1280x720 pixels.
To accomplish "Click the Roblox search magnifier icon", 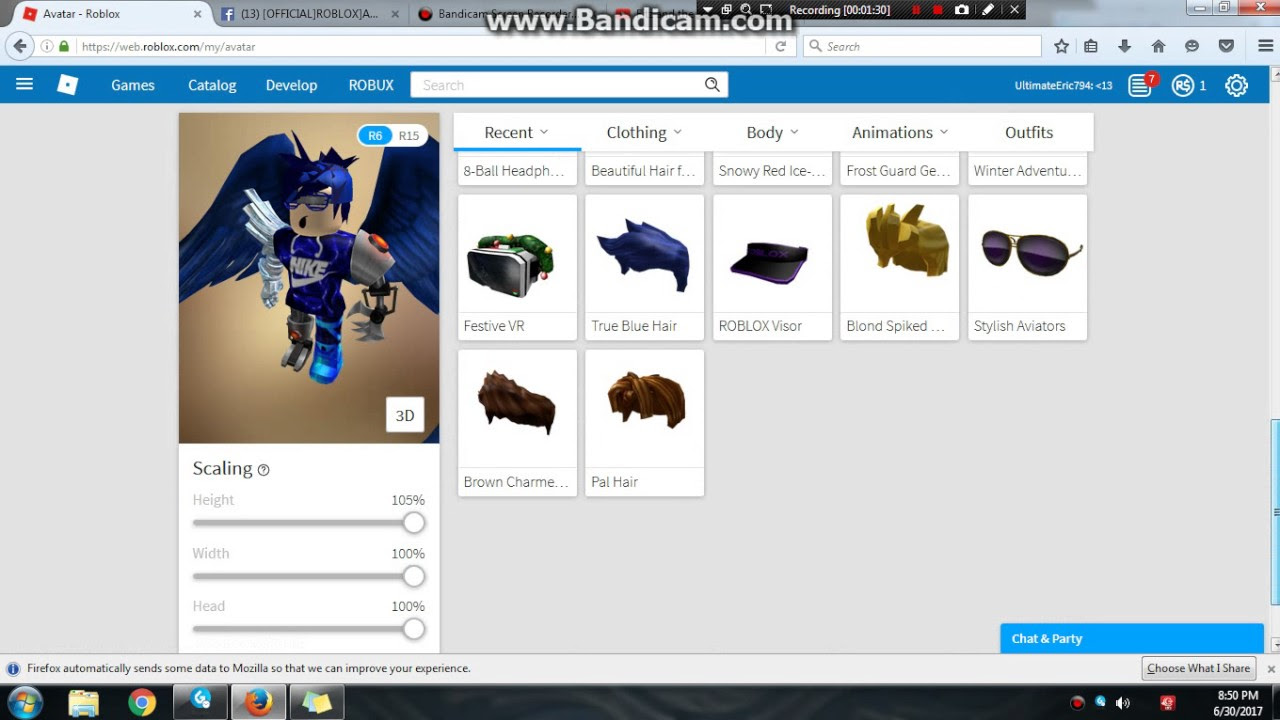I will (x=712, y=85).
